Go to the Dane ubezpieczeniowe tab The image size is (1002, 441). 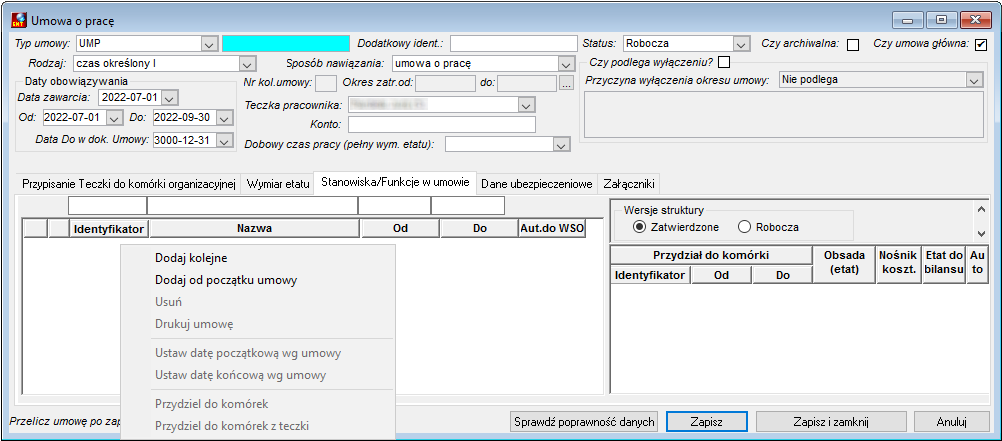coord(537,184)
